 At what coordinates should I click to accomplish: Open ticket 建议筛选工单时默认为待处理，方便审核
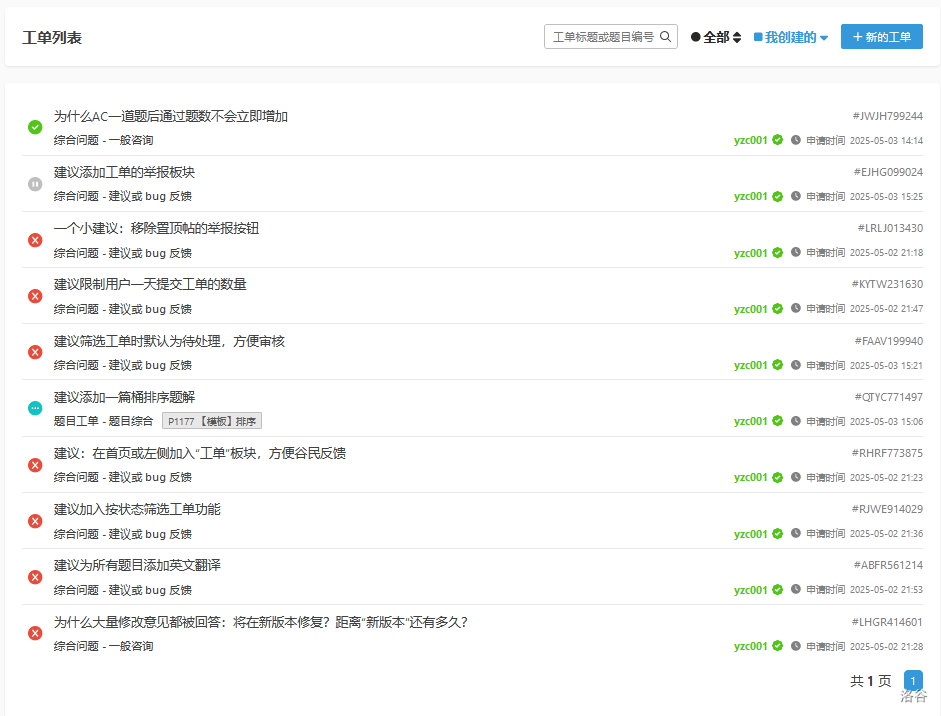point(169,341)
